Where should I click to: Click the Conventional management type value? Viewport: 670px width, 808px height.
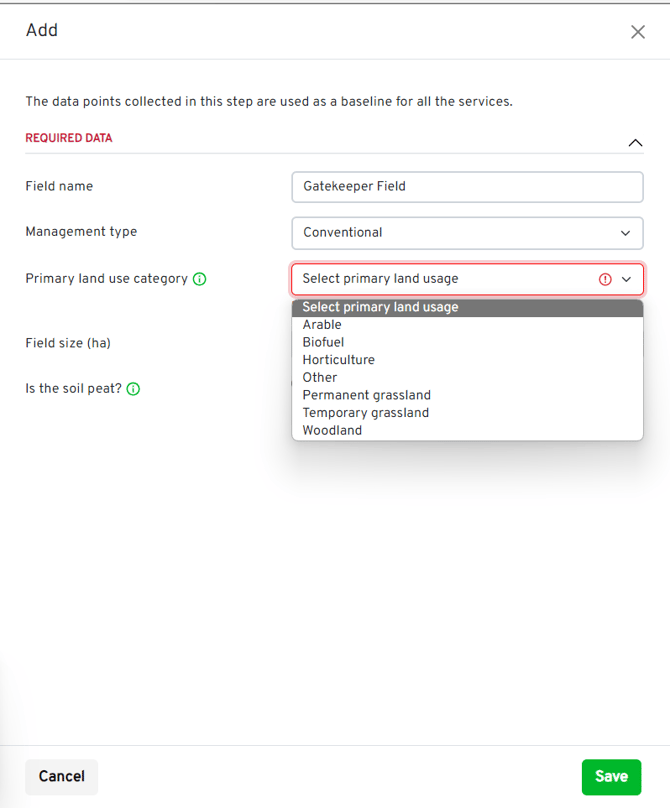point(343,233)
